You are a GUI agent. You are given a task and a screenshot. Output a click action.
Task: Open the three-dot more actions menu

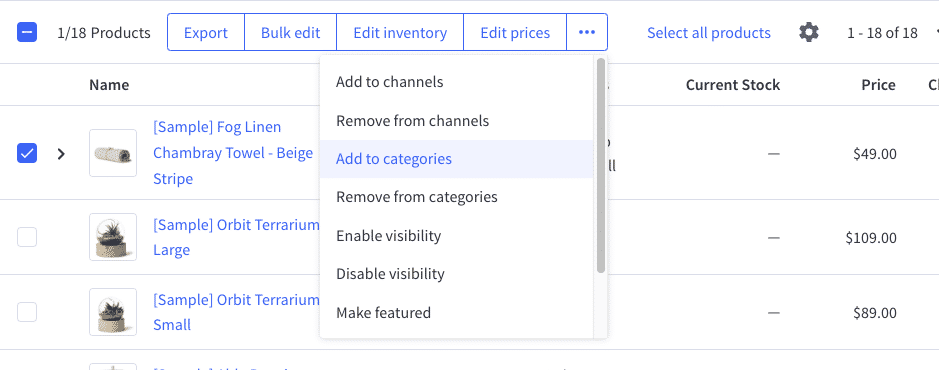coord(587,32)
